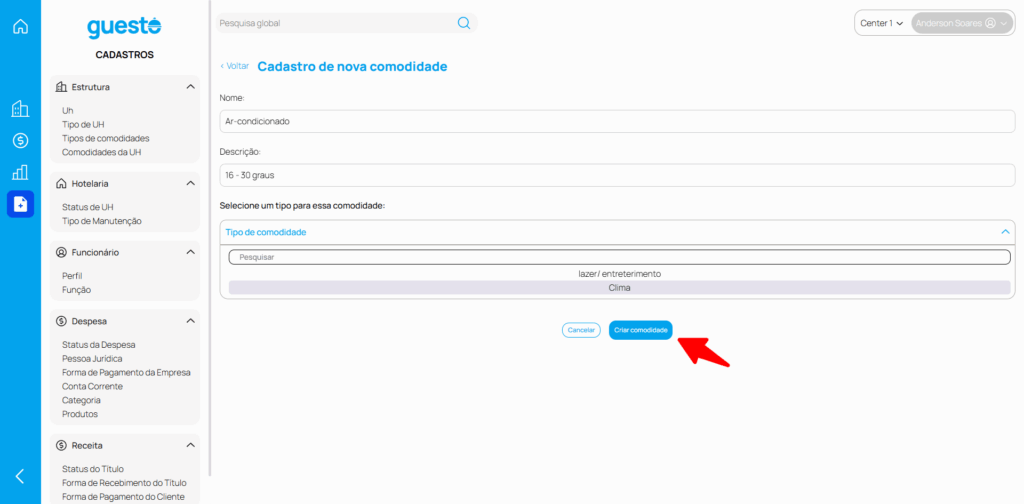Click the Guesto logo
The width and height of the screenshot is (1024, 504).
coord(124,27)
